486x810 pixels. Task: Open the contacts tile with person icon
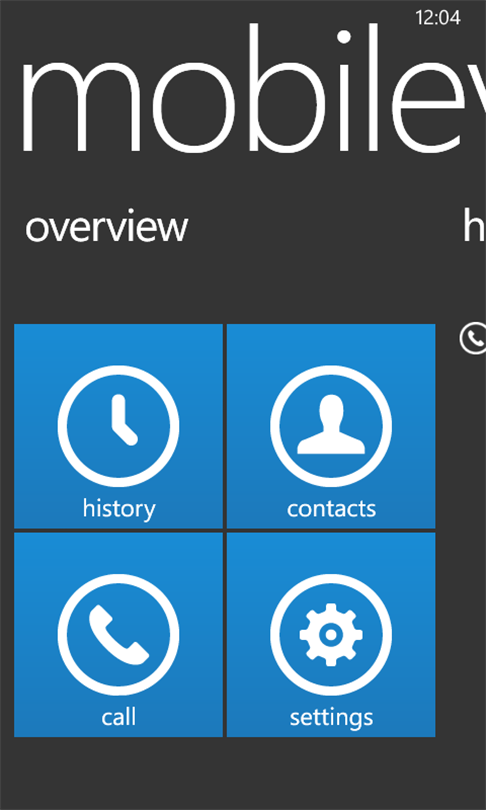(331, 426)
